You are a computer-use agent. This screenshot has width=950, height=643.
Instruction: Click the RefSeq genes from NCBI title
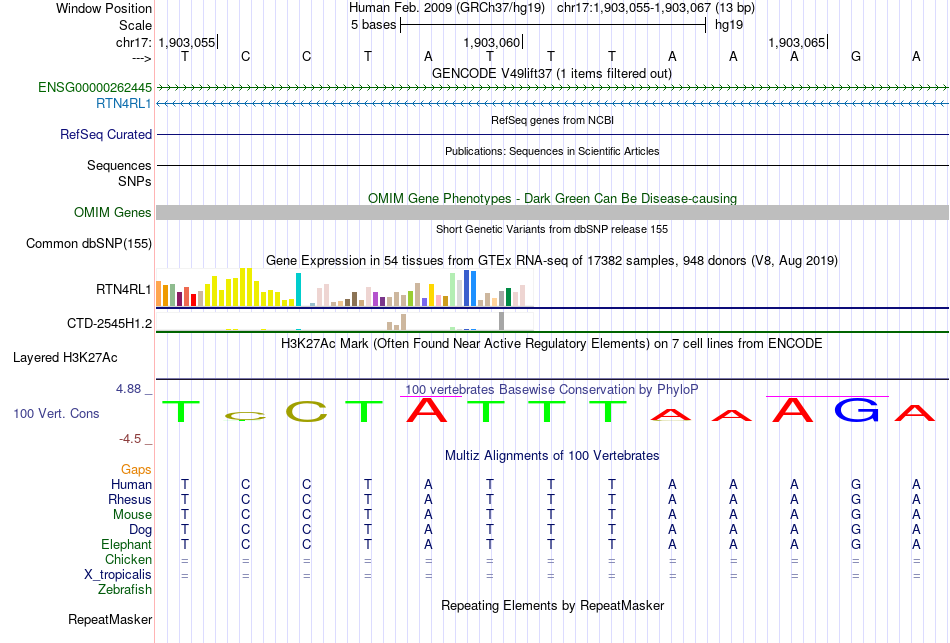(x=553, y=120)
